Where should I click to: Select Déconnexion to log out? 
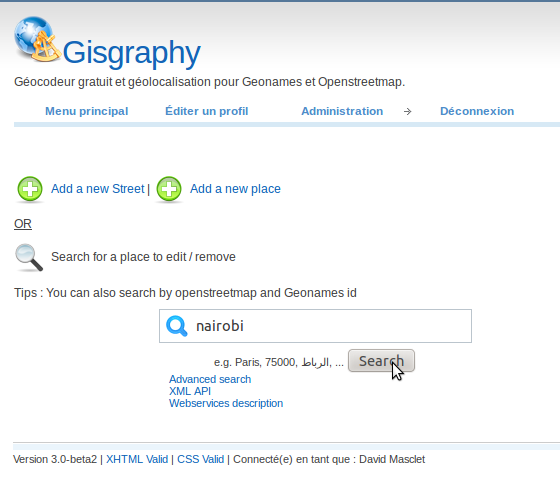tap(477, 111)
